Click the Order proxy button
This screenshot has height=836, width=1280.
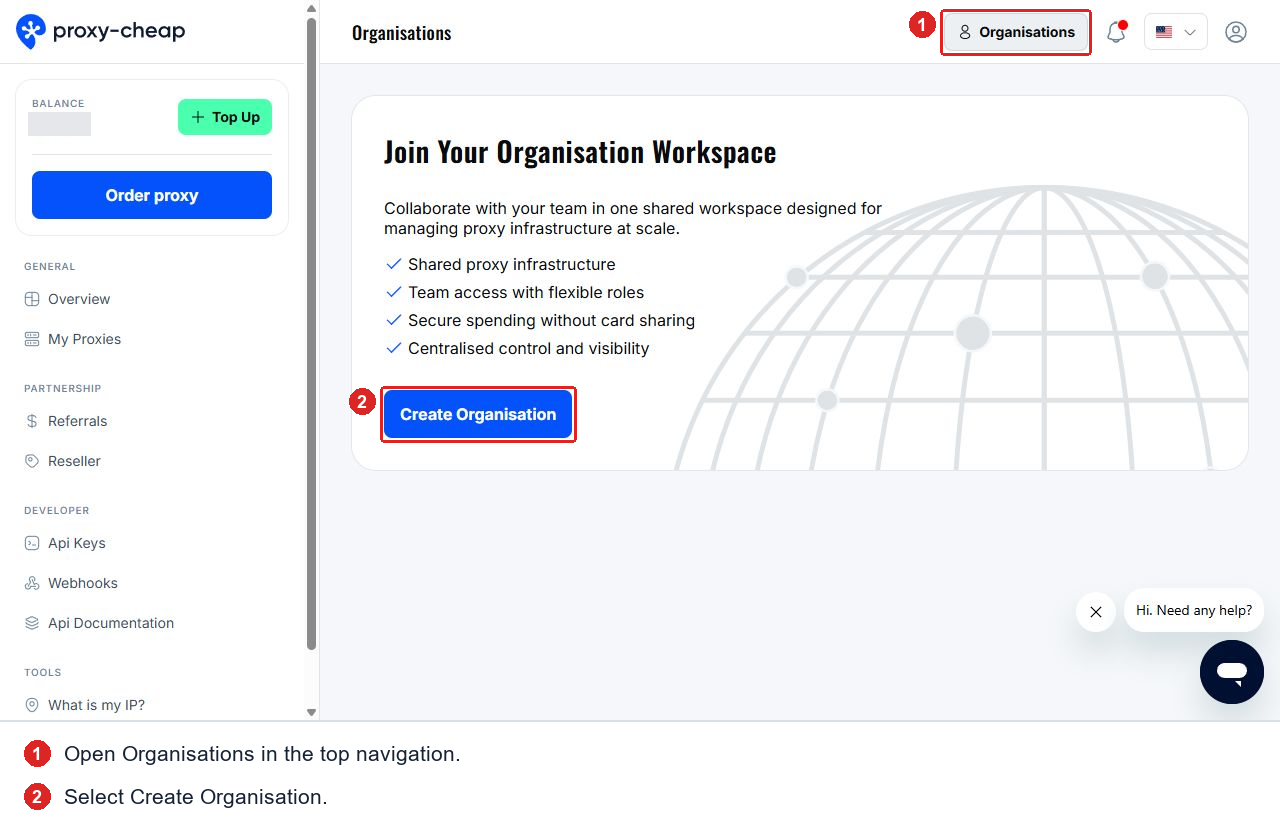[x=152, y=195]
